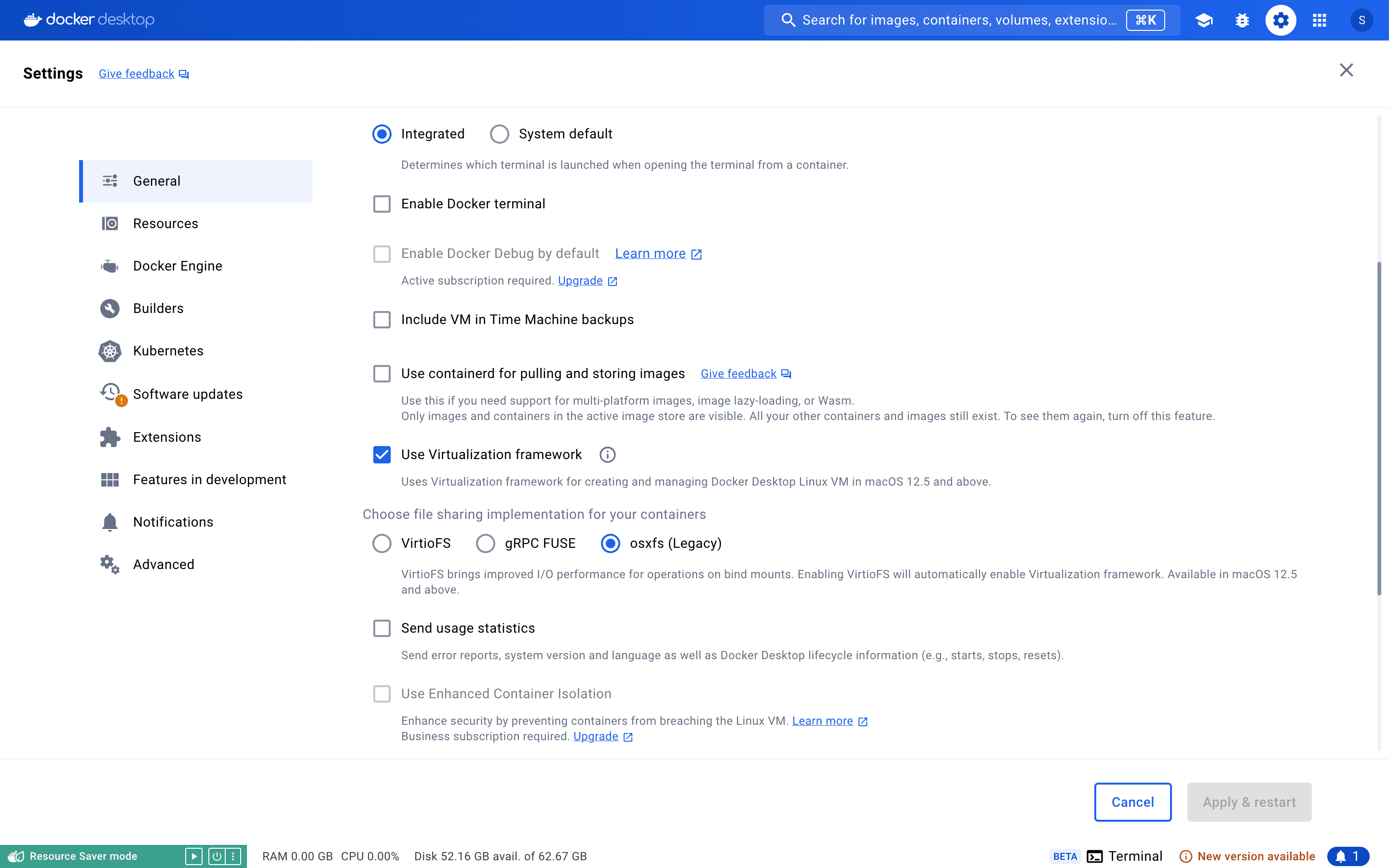Screen dimensions: 1389x868
Task: Open the Settings gear icon in header
Action: click(x=1280, y=20)
